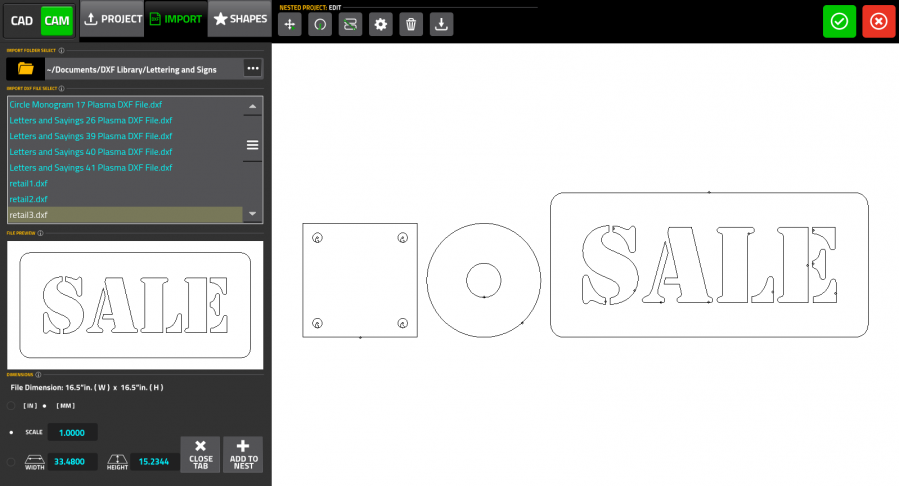The width and height of the screenshot is (899, 486).
Task: Click the width field 33.4800
Action: pyautogui.click(x=72, y=461)
